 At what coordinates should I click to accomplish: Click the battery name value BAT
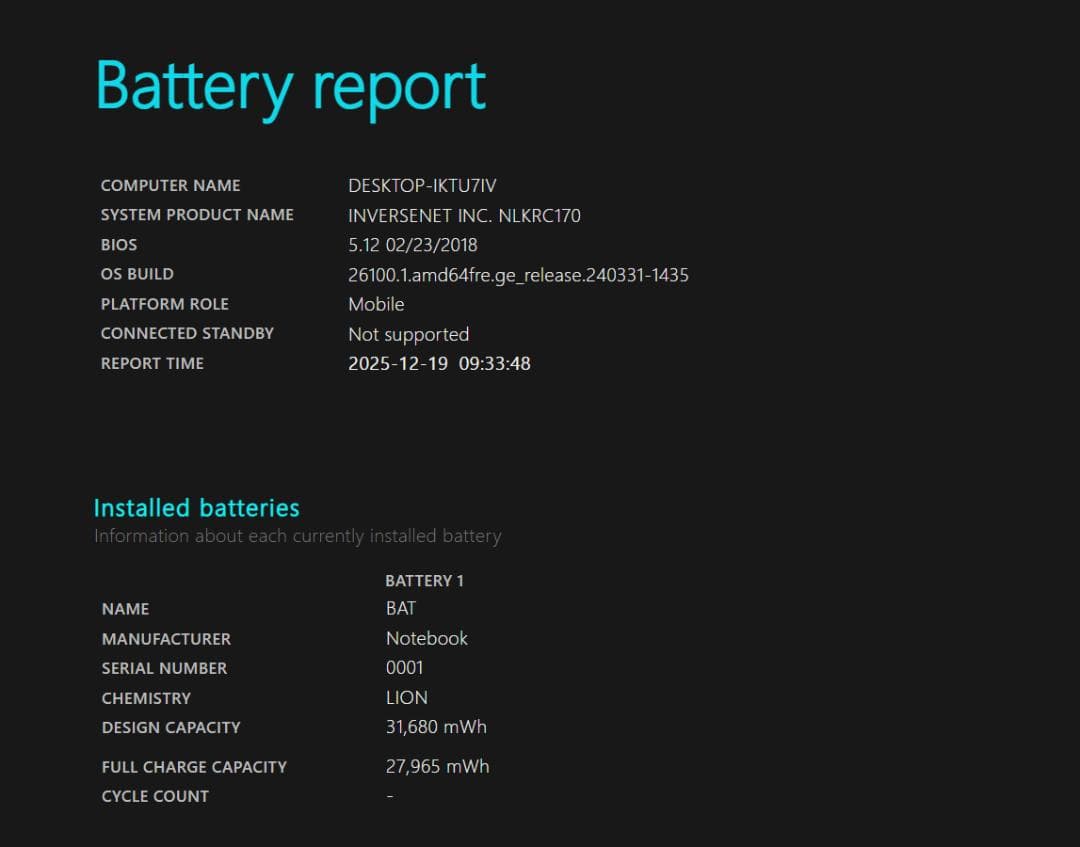tap(400, 608)
